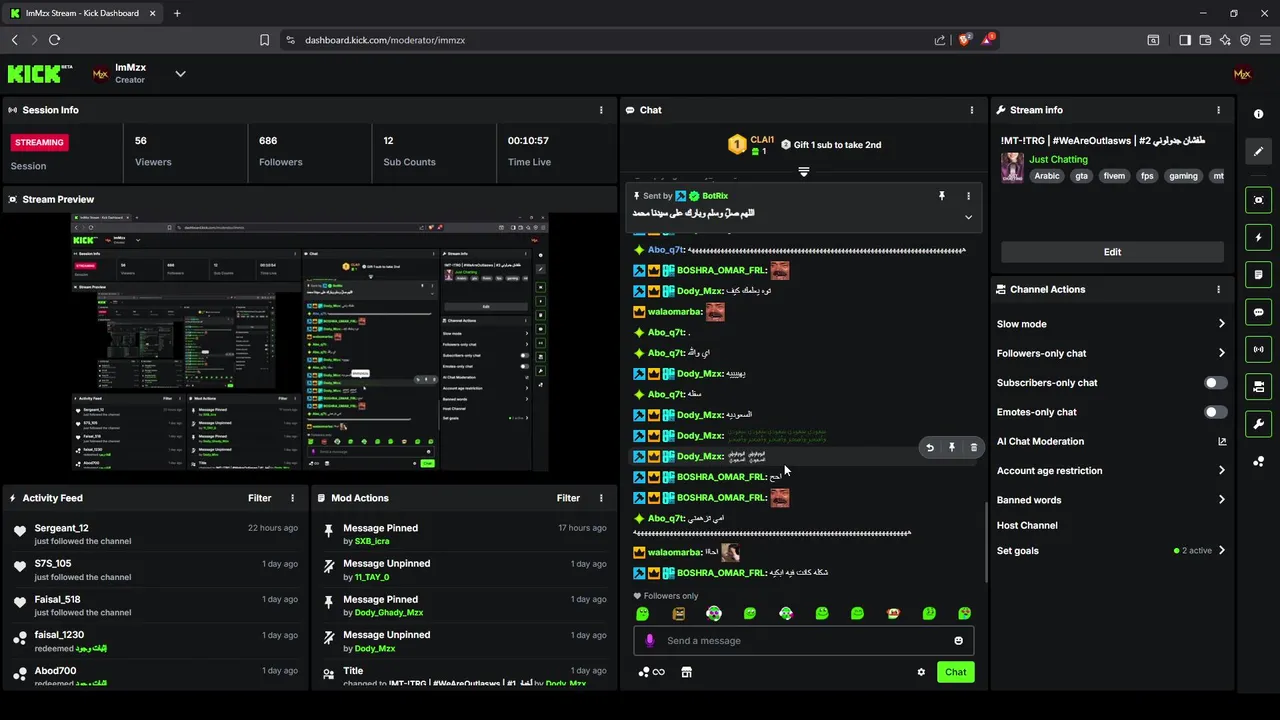Open AI Chat Moderation
This screenshot has height=720, width=1280.
point(1040,441)
